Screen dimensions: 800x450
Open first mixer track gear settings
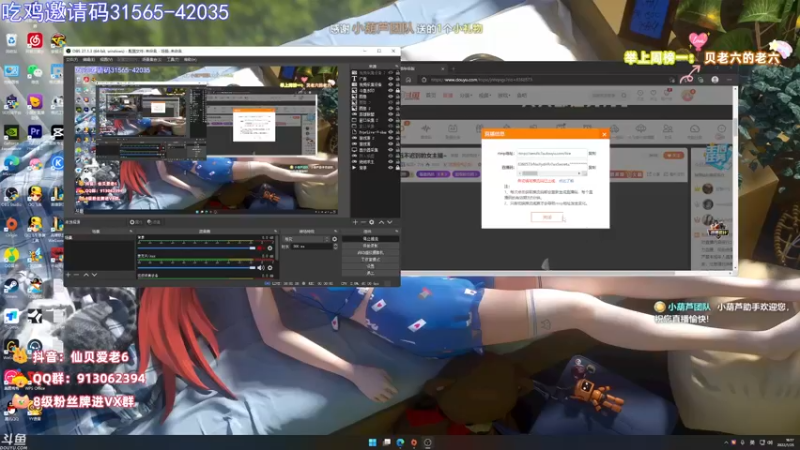point(270,248)
